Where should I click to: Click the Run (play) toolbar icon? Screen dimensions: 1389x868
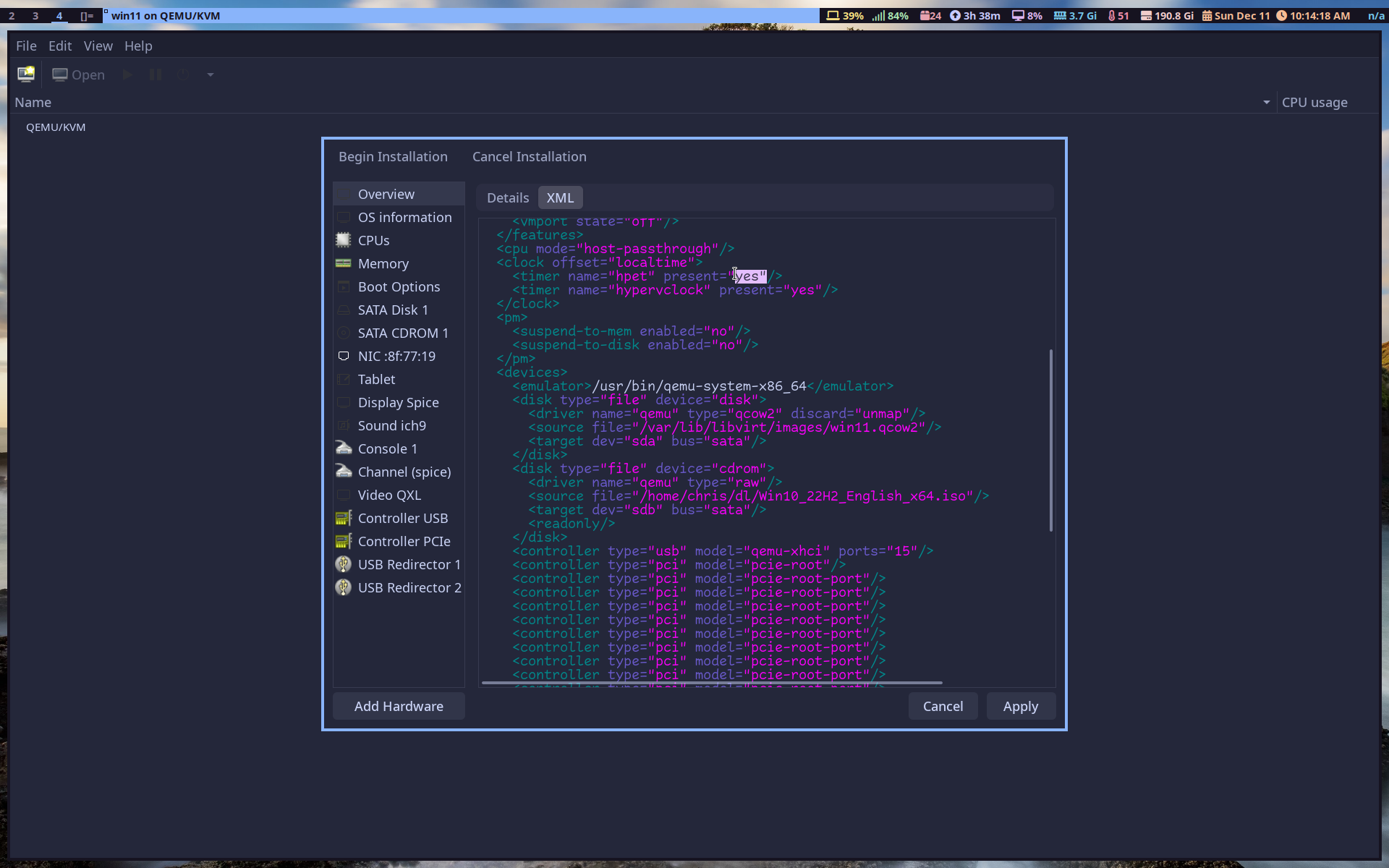pos(127,75)
